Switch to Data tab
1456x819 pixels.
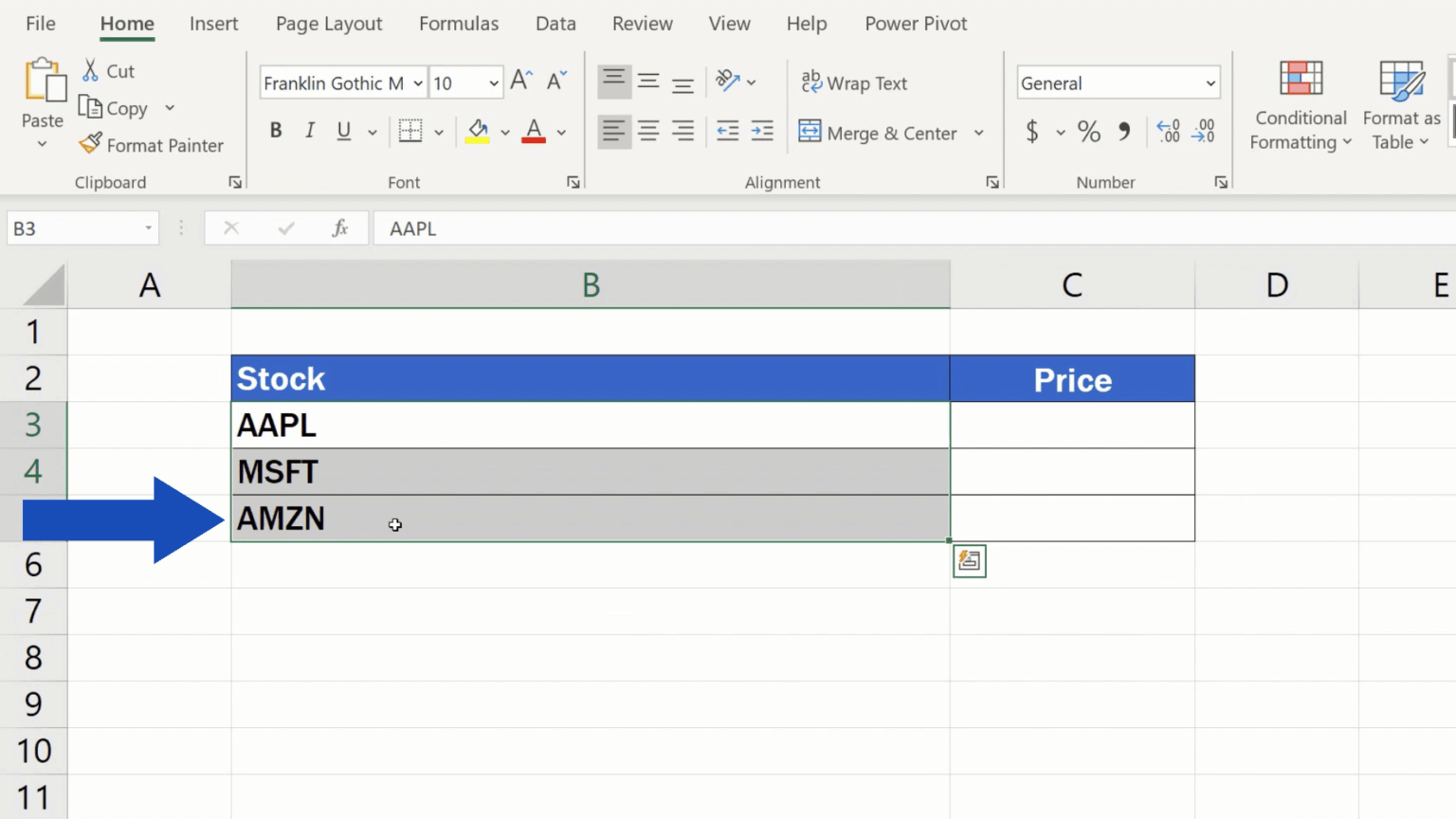coord(555,24)
